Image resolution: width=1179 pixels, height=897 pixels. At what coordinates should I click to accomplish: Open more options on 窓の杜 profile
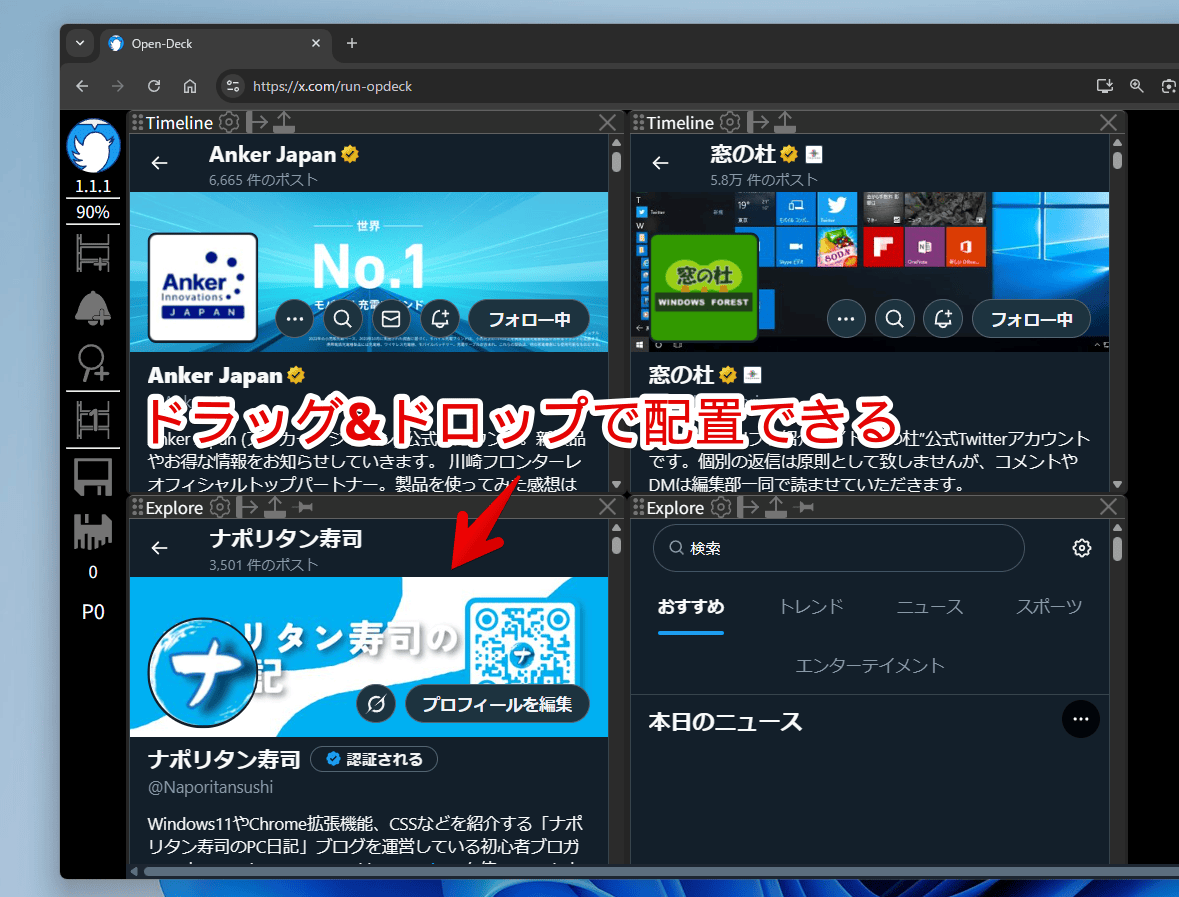click(x=846, y=319)
